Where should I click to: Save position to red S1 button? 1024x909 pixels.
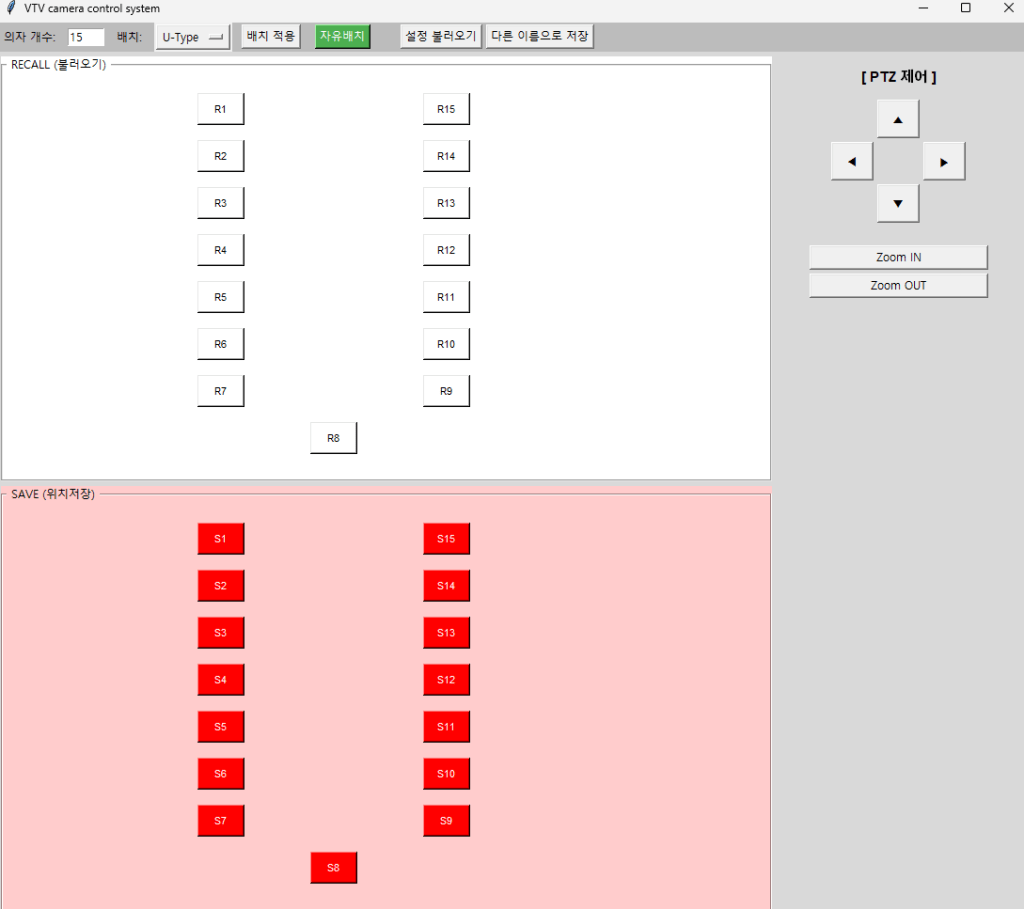tap(220, 539)
